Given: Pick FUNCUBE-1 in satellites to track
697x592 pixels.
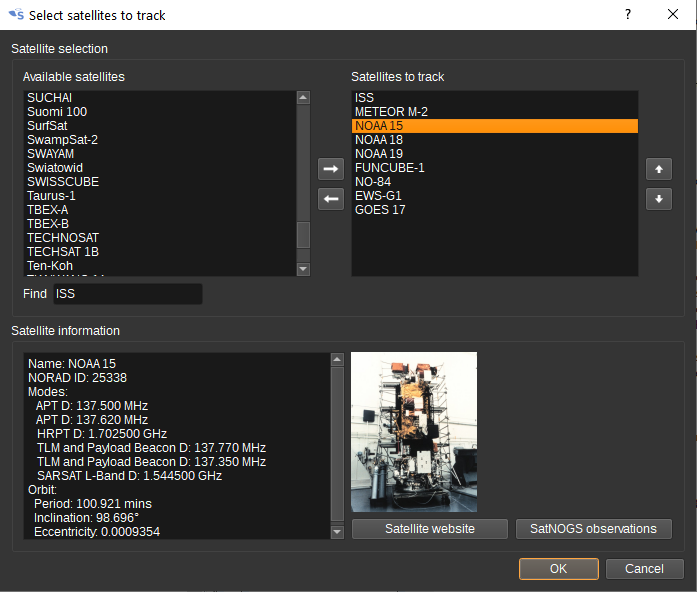Looking at the screenshot, I should pyautogui.click(x=390, y=168).
